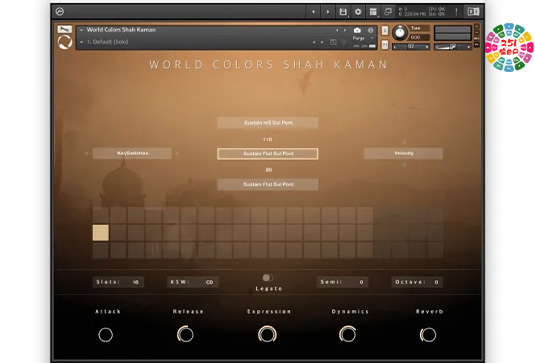Select next instrument beside World Colors Shah Kaman
535x363 pixels.
coord(345,30)
